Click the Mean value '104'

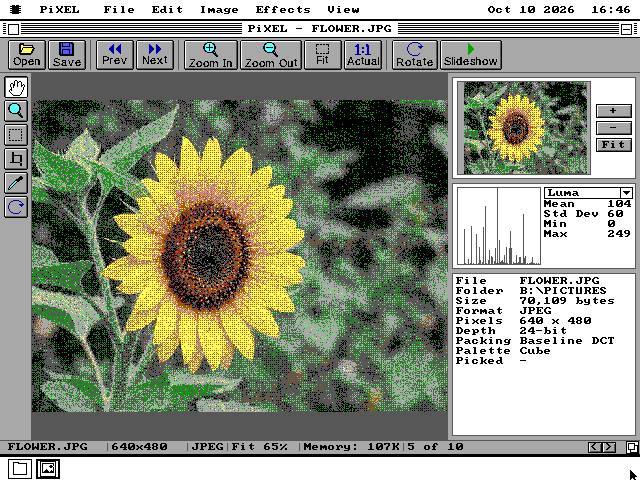tap(619, 204)
